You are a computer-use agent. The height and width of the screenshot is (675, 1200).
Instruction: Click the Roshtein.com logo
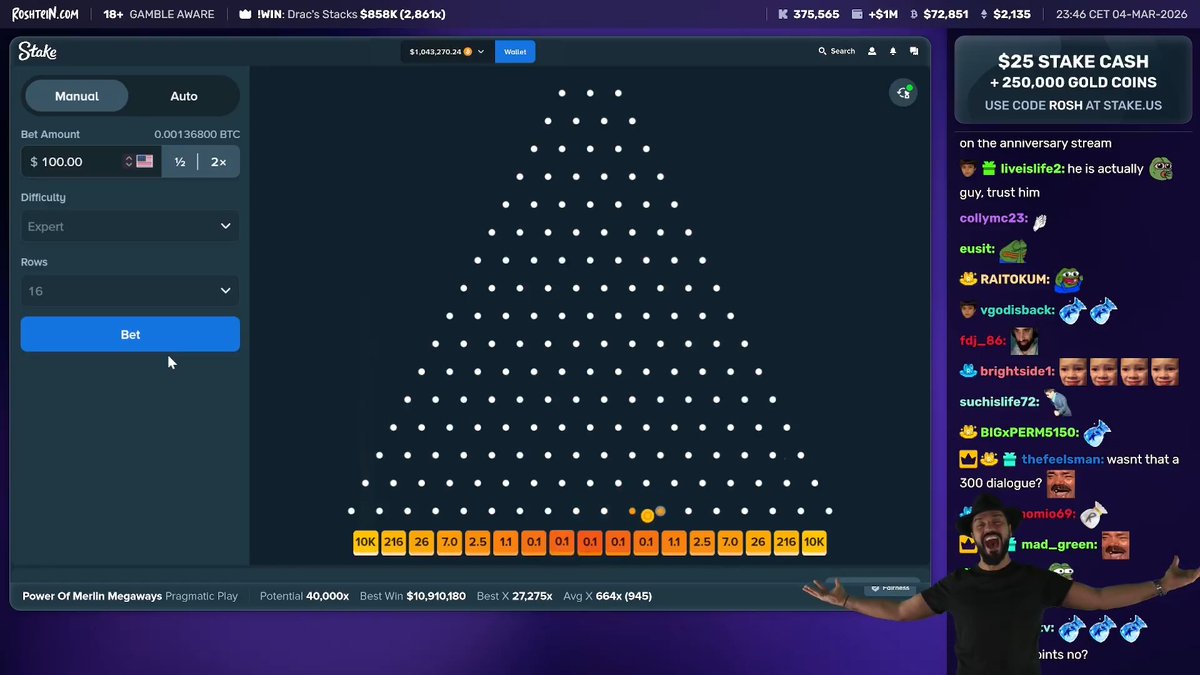45,14
